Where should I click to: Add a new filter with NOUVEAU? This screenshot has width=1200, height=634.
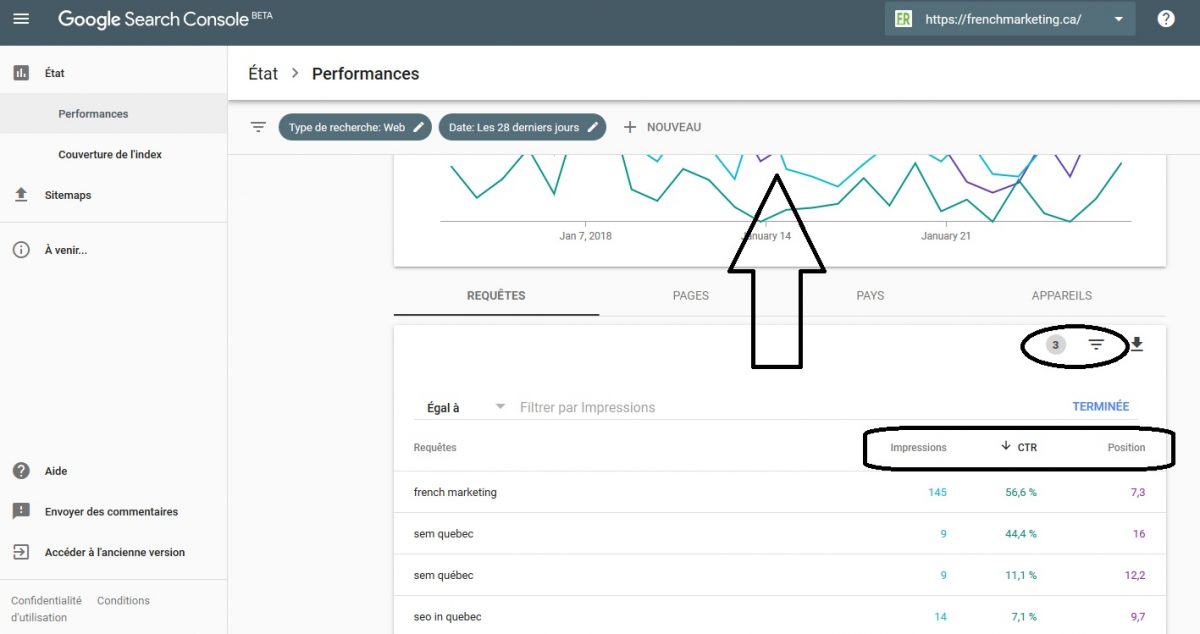[x=662, y=127]
